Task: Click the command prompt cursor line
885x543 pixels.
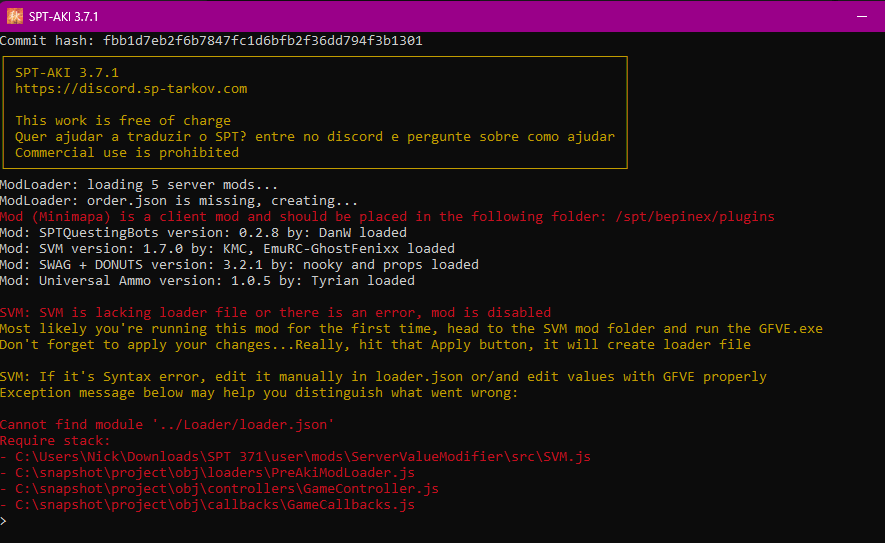Action: pos(3,520)
